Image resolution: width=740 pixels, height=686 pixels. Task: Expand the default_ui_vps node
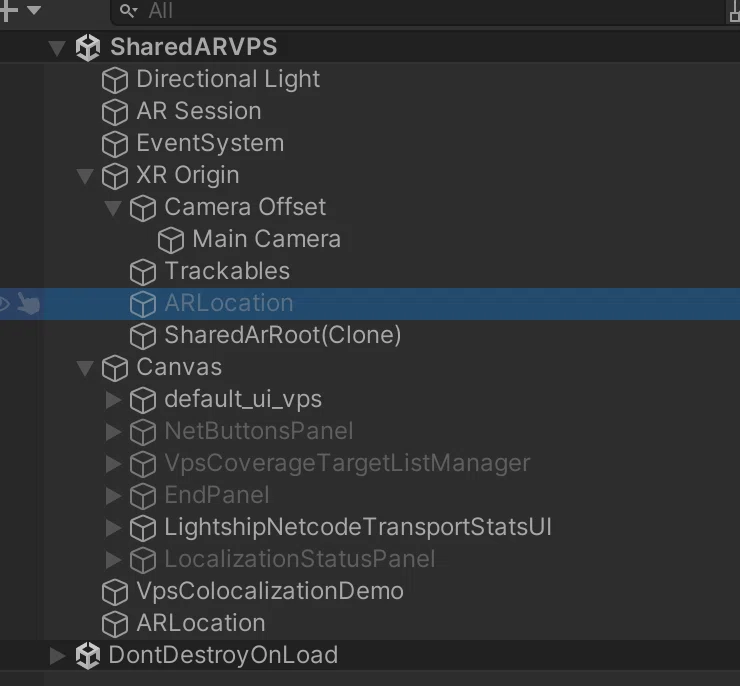pyautogui.click(x=113, y=400)
